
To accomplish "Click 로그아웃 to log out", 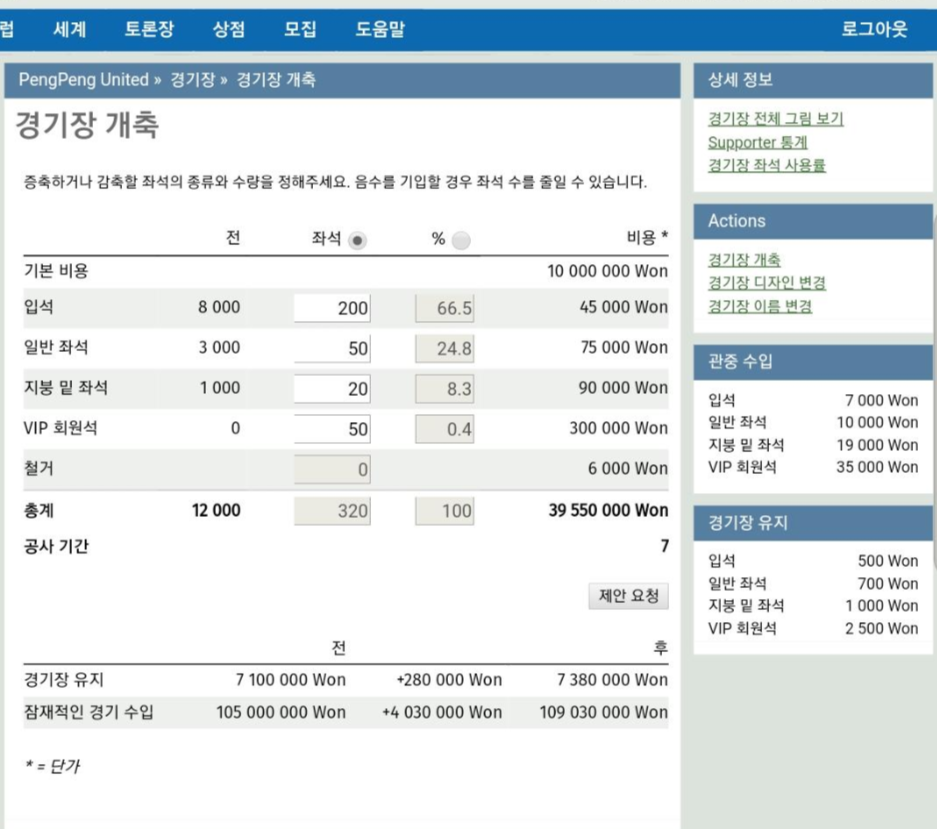I will 874,29.
